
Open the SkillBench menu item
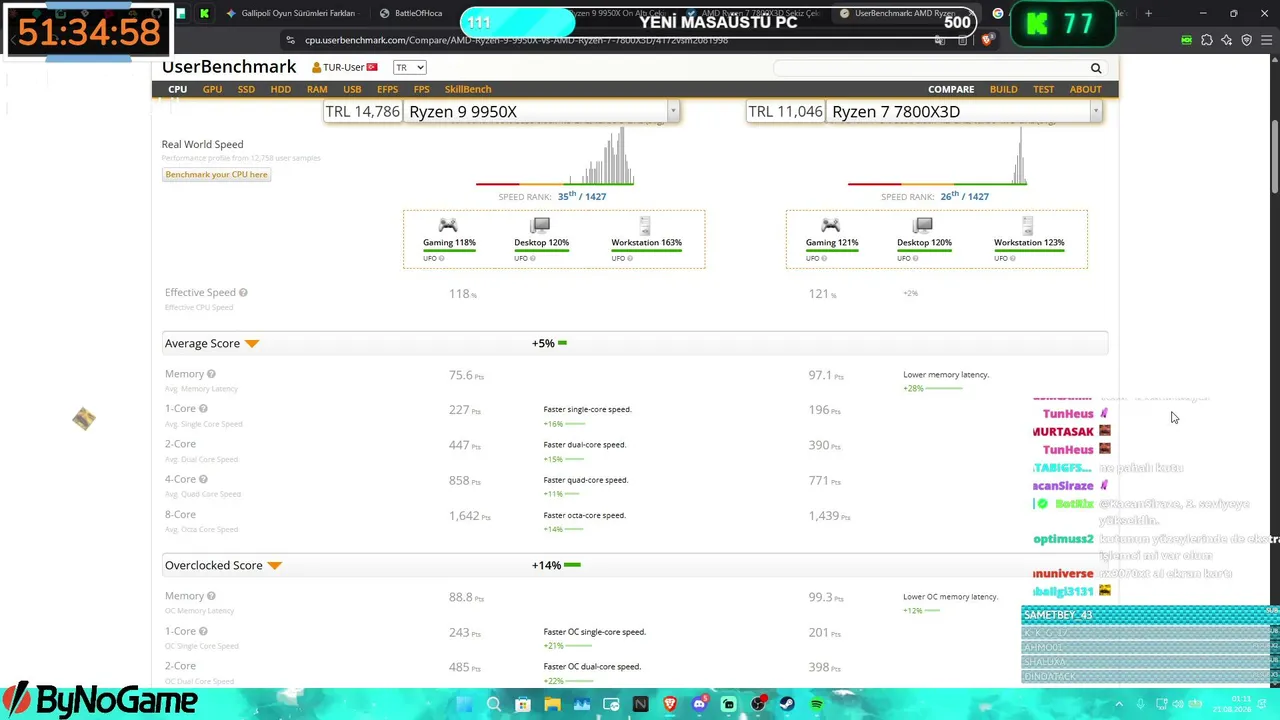coord(468,89)
